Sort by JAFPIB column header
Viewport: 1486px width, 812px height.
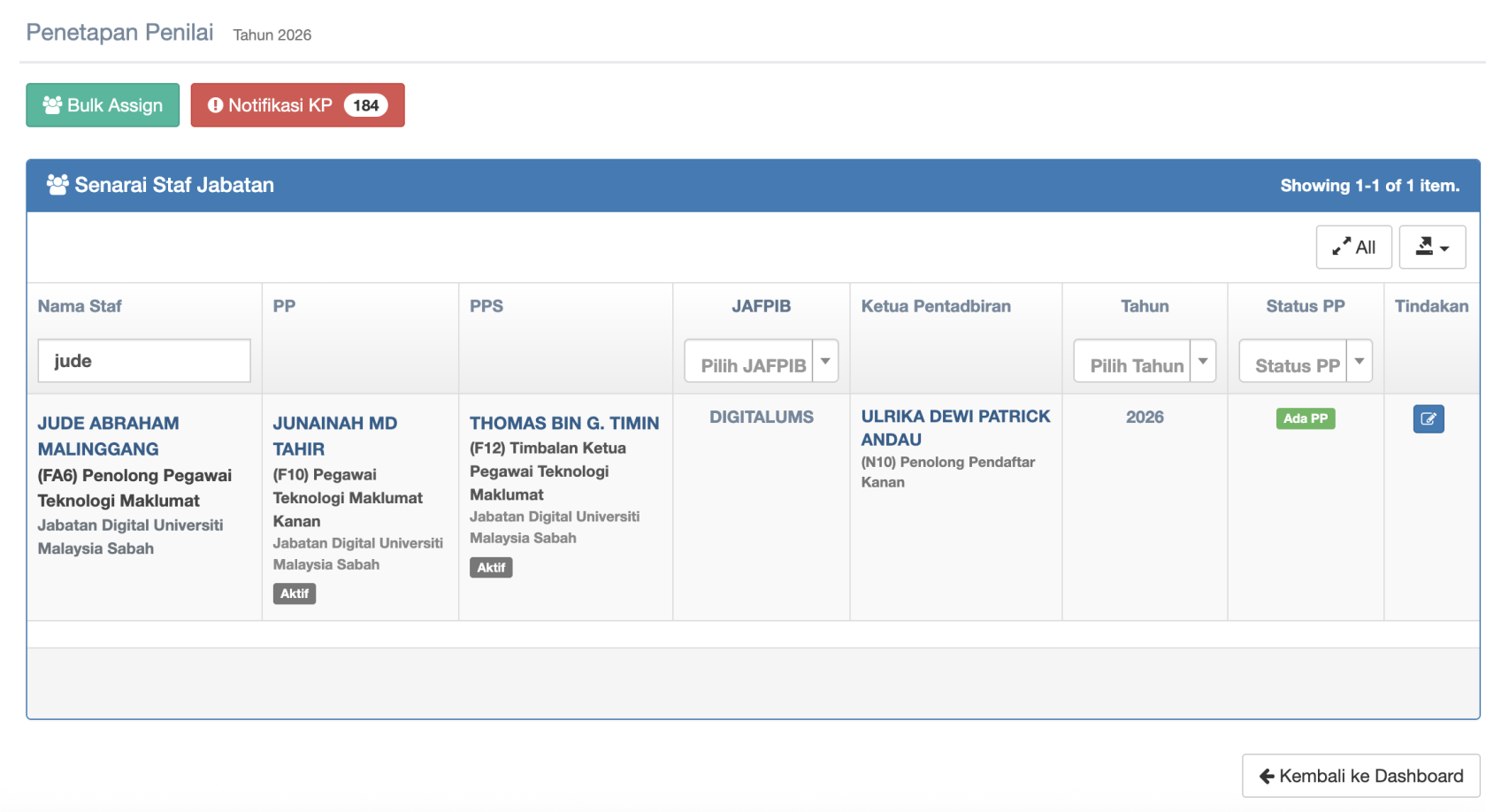(x=761, y=306)
